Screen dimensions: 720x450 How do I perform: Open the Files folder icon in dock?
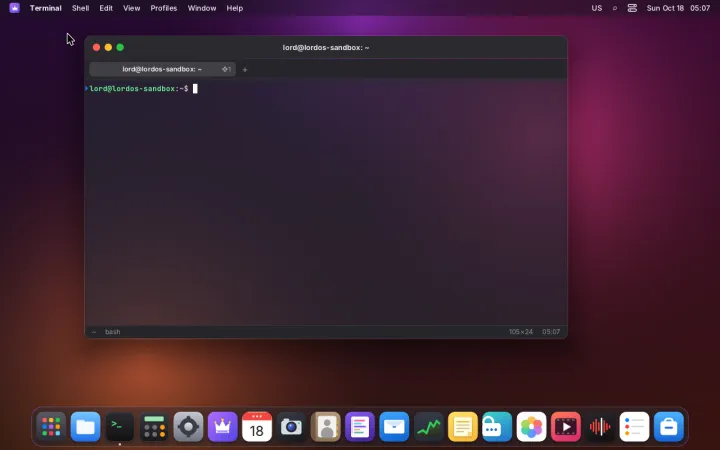click(x=85, y=427)
